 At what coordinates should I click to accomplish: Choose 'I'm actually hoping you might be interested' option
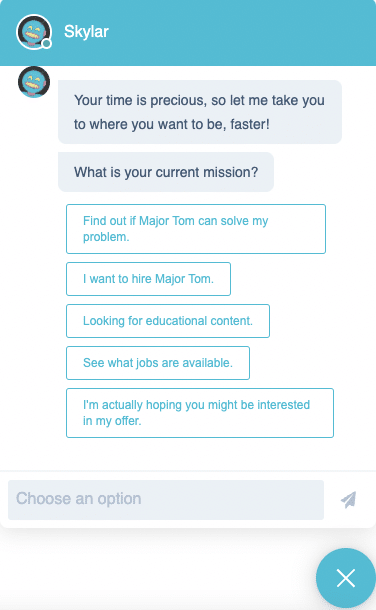point(200,413)
